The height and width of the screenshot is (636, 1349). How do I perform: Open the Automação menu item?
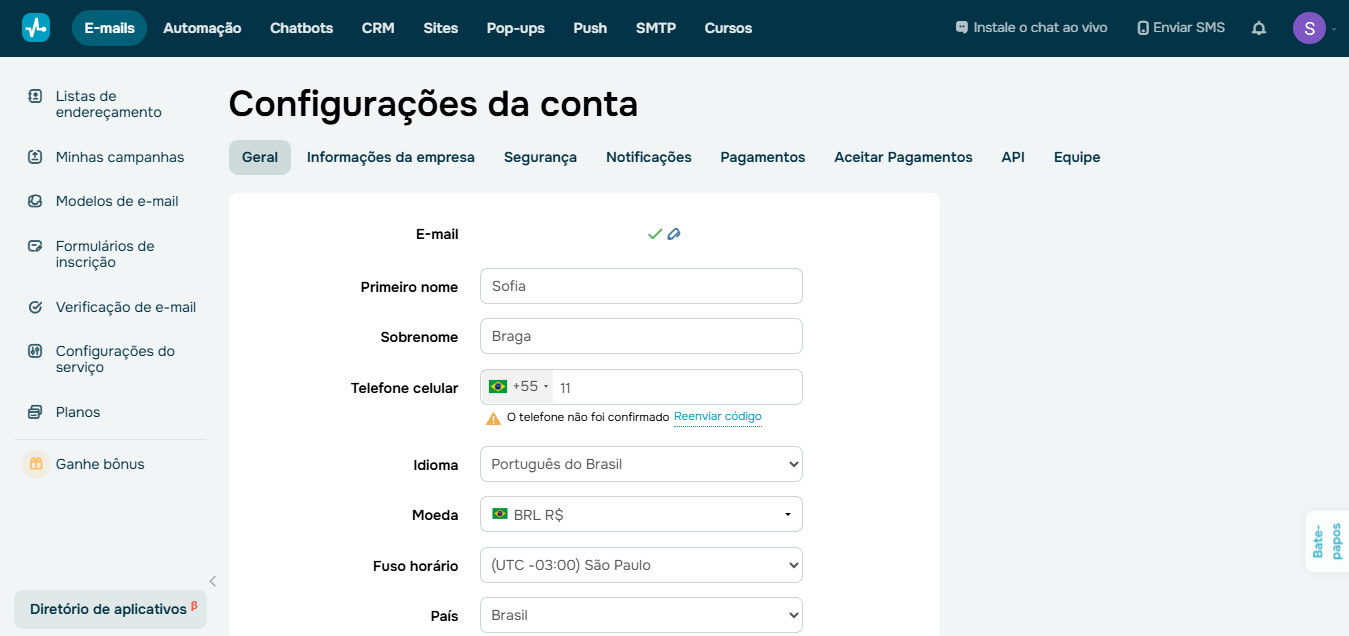[202, 28]
